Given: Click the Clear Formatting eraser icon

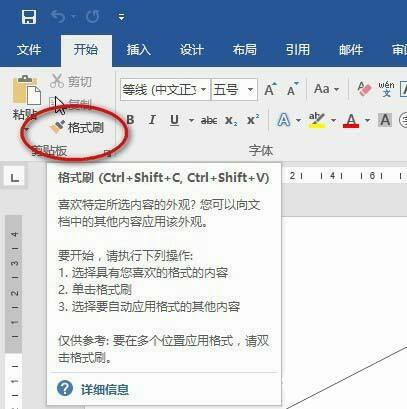Looking at the screenshot, I should (364, 89).
